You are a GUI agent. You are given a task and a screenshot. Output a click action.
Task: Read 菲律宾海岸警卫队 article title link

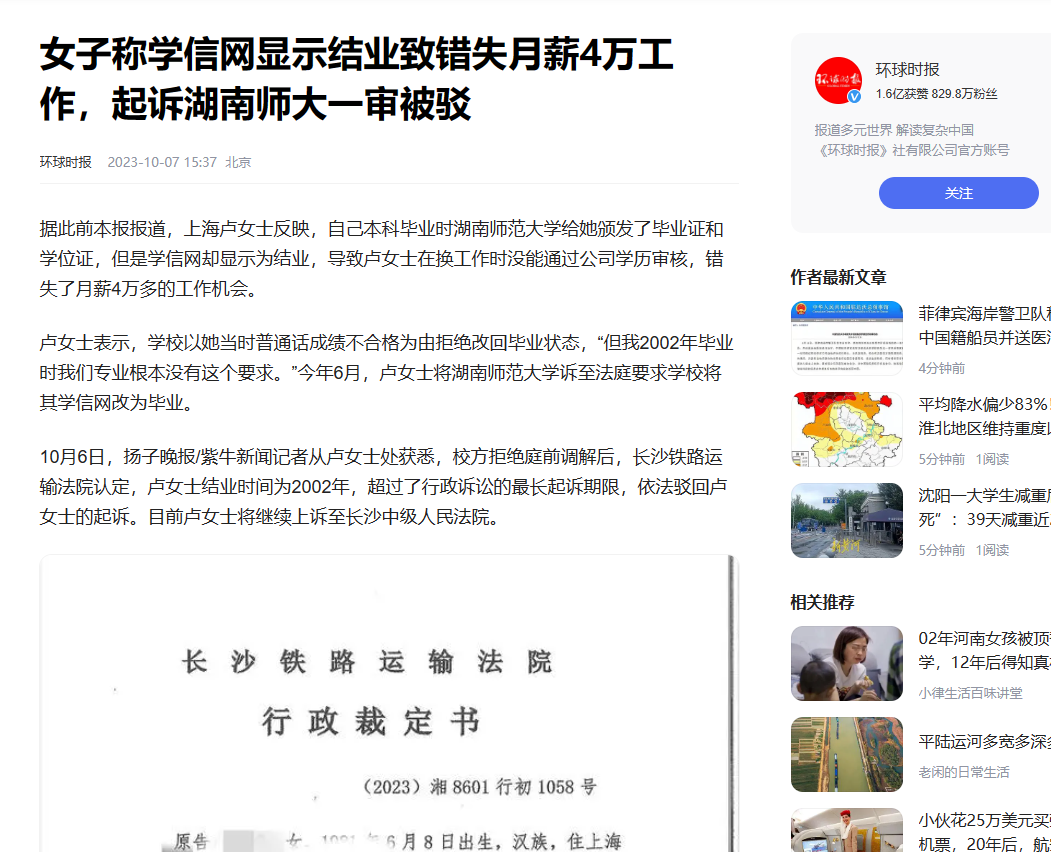pyautogui.click(x=985, y=326)
